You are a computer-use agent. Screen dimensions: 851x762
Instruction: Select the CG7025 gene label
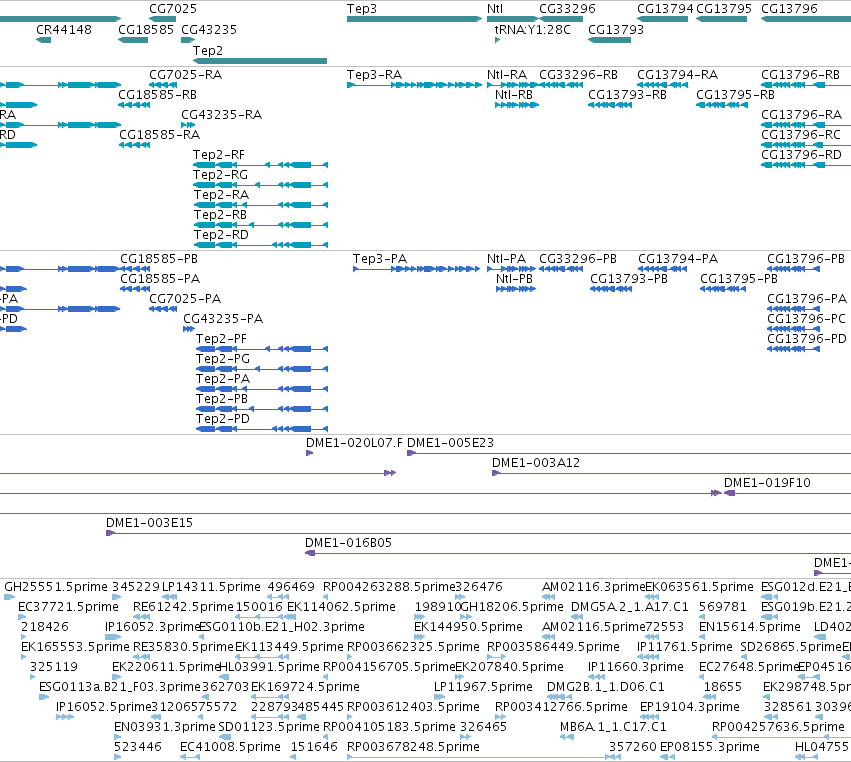click(173, 9)
